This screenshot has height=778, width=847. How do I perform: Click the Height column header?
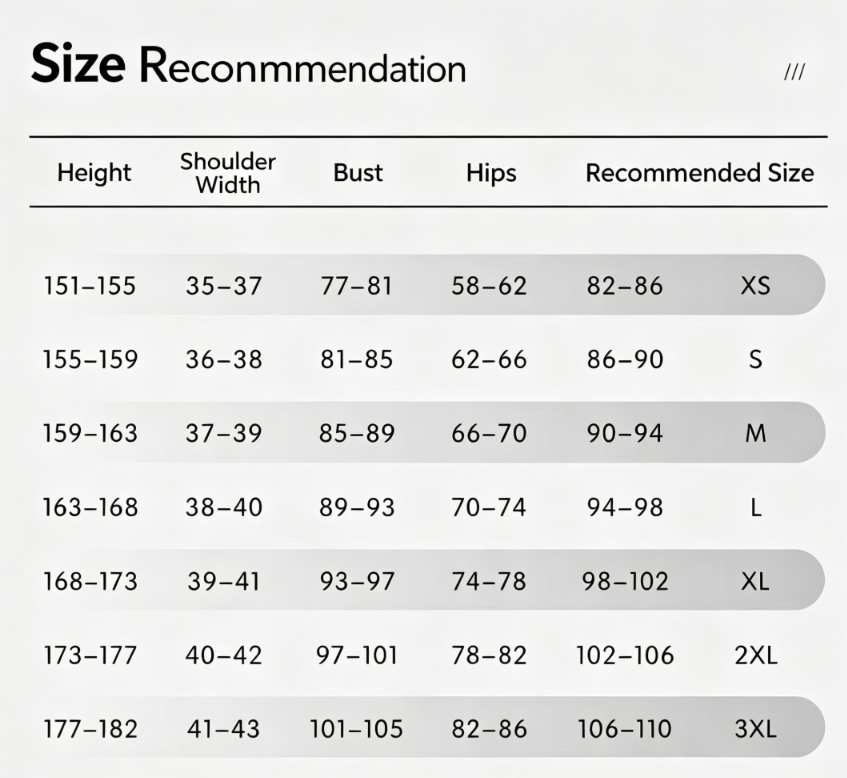click(x=94, y=173)
